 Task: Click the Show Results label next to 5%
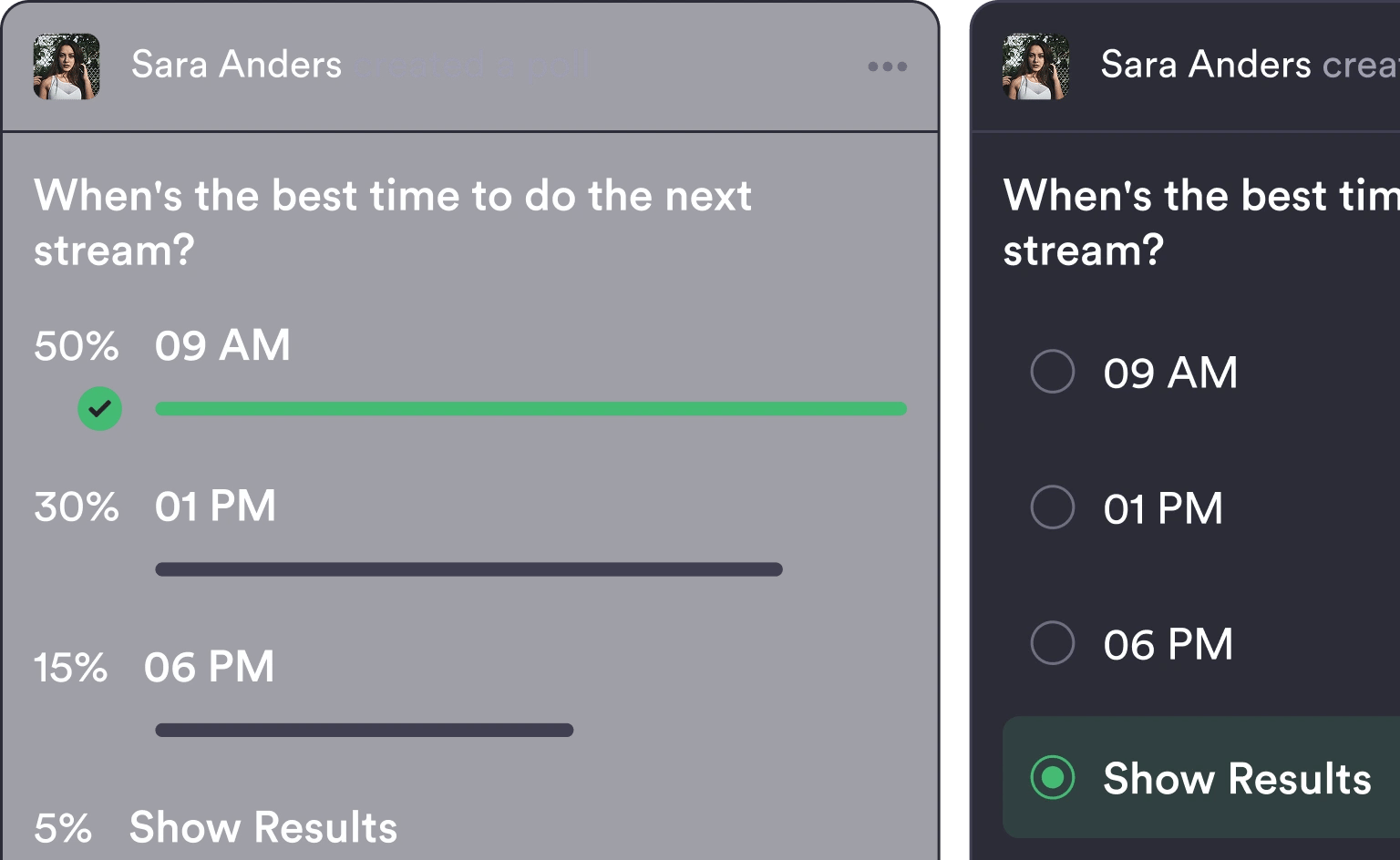263,828
